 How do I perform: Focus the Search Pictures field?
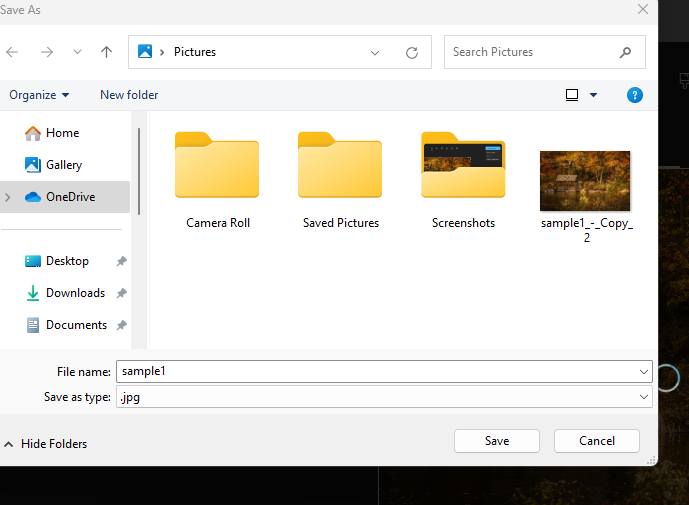click(545, 52)
